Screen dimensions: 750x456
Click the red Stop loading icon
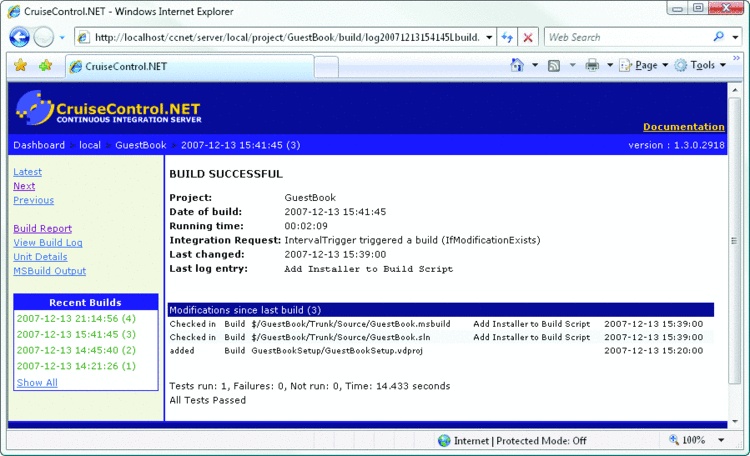(528, 37)
